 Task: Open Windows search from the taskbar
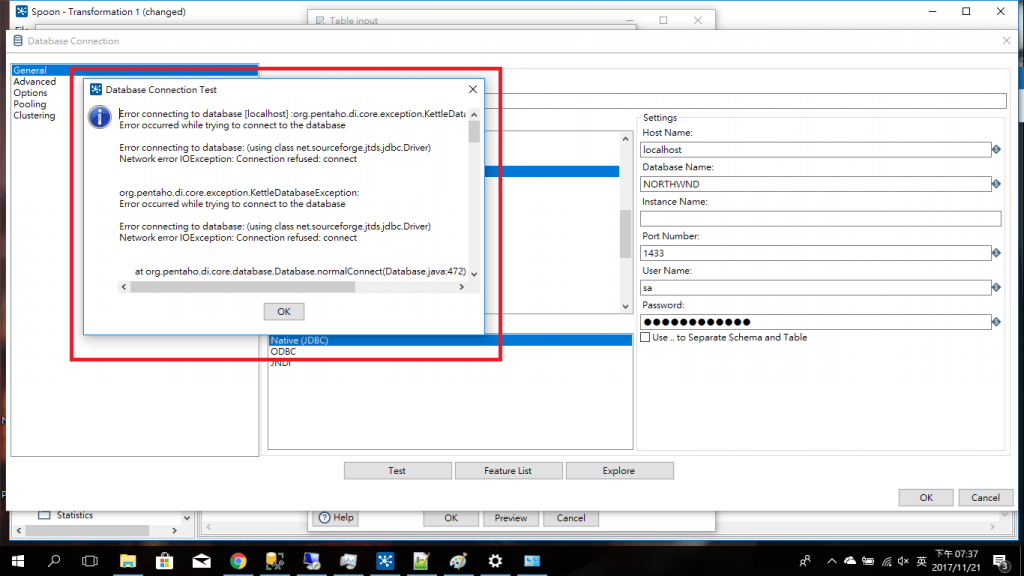tap(54, 561)
